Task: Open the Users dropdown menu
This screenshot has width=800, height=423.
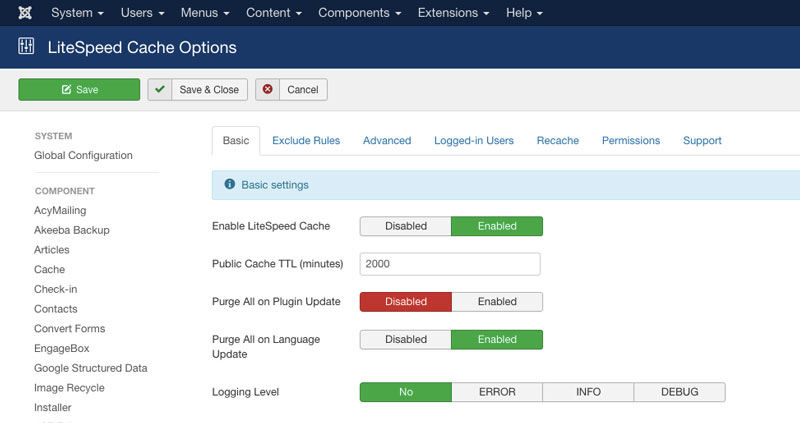Action: click(142, 13)
